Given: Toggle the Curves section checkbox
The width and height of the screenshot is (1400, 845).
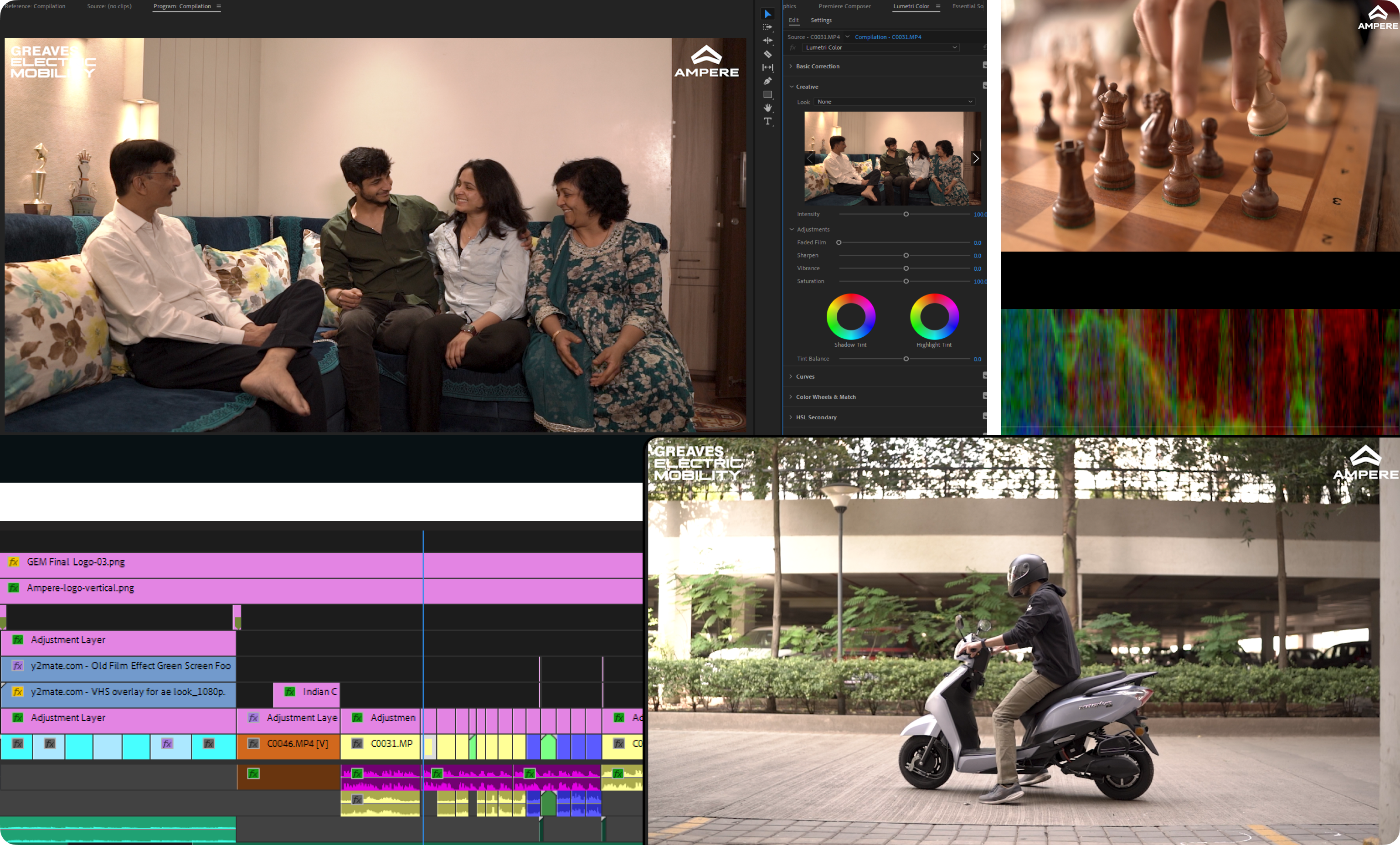Looking at the screenshot, I should tap(985, 376).
